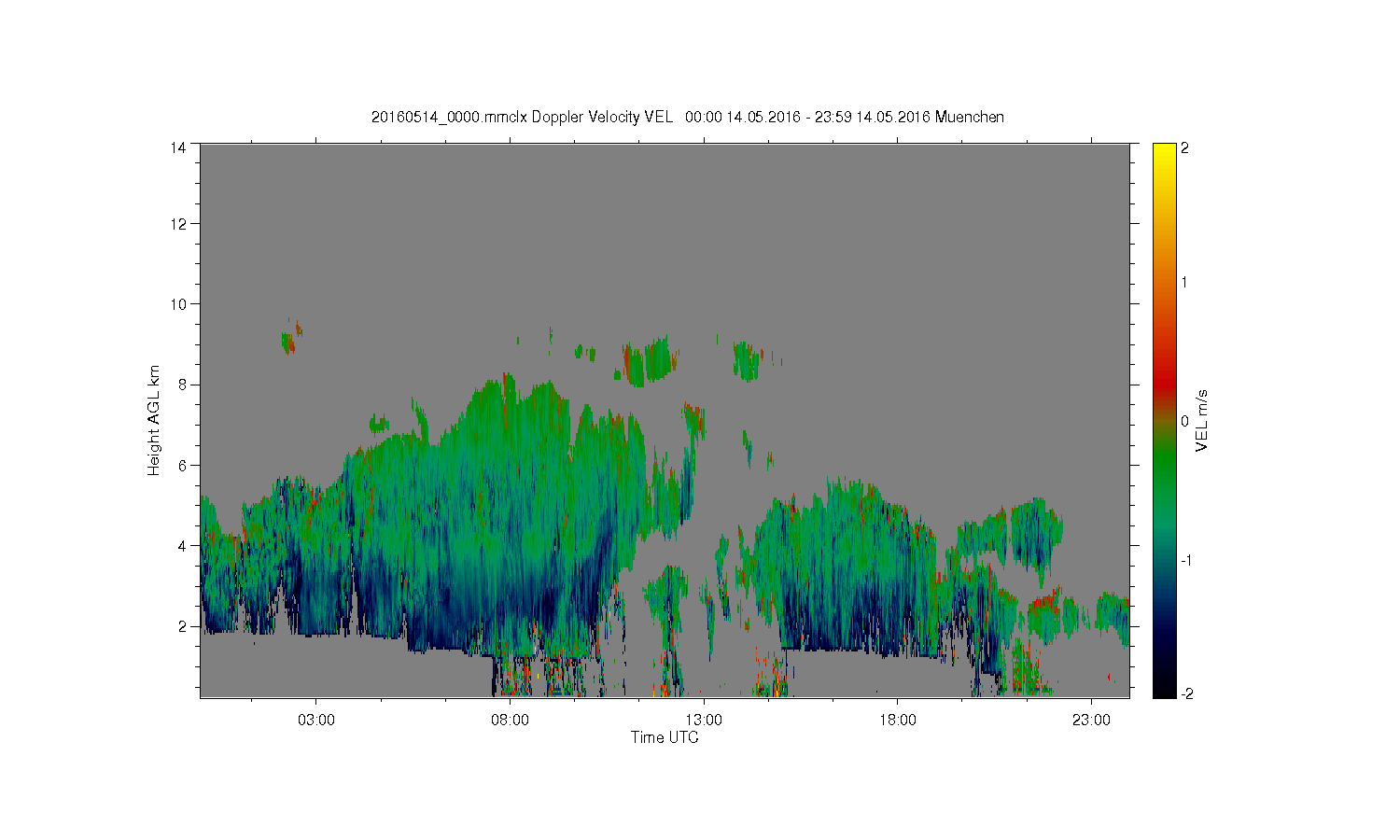Viewport: 1400px width, 840px height.
Task: Click the height tick label 8
Action: pyautogui.click(x=181, y=384)
